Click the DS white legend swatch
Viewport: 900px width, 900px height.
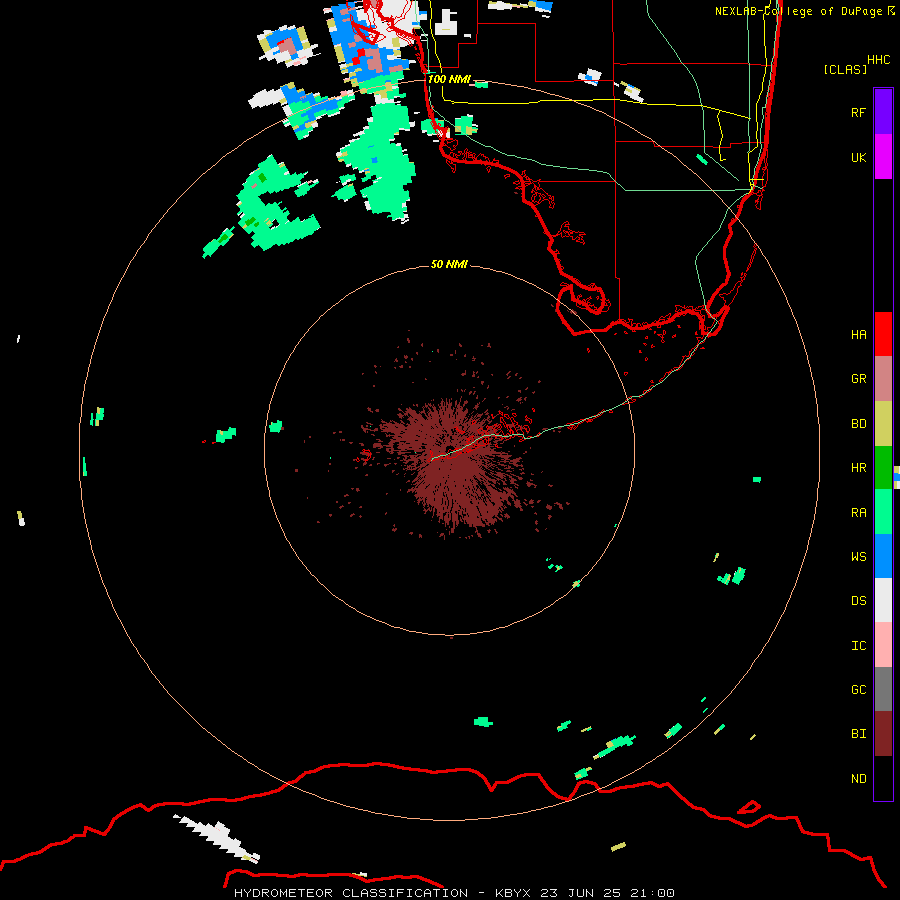[x=883, y=600]
